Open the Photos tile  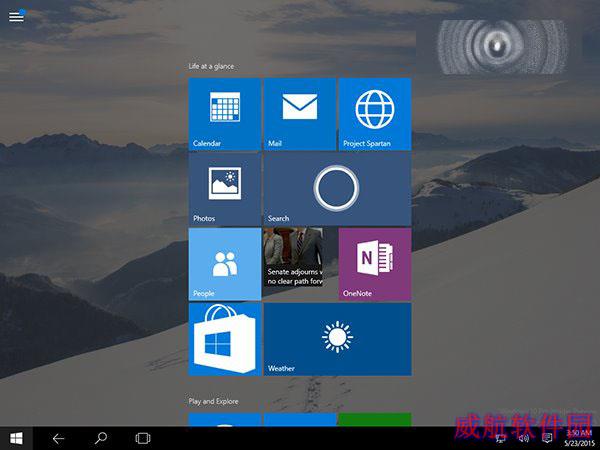[x=225, y=189]
